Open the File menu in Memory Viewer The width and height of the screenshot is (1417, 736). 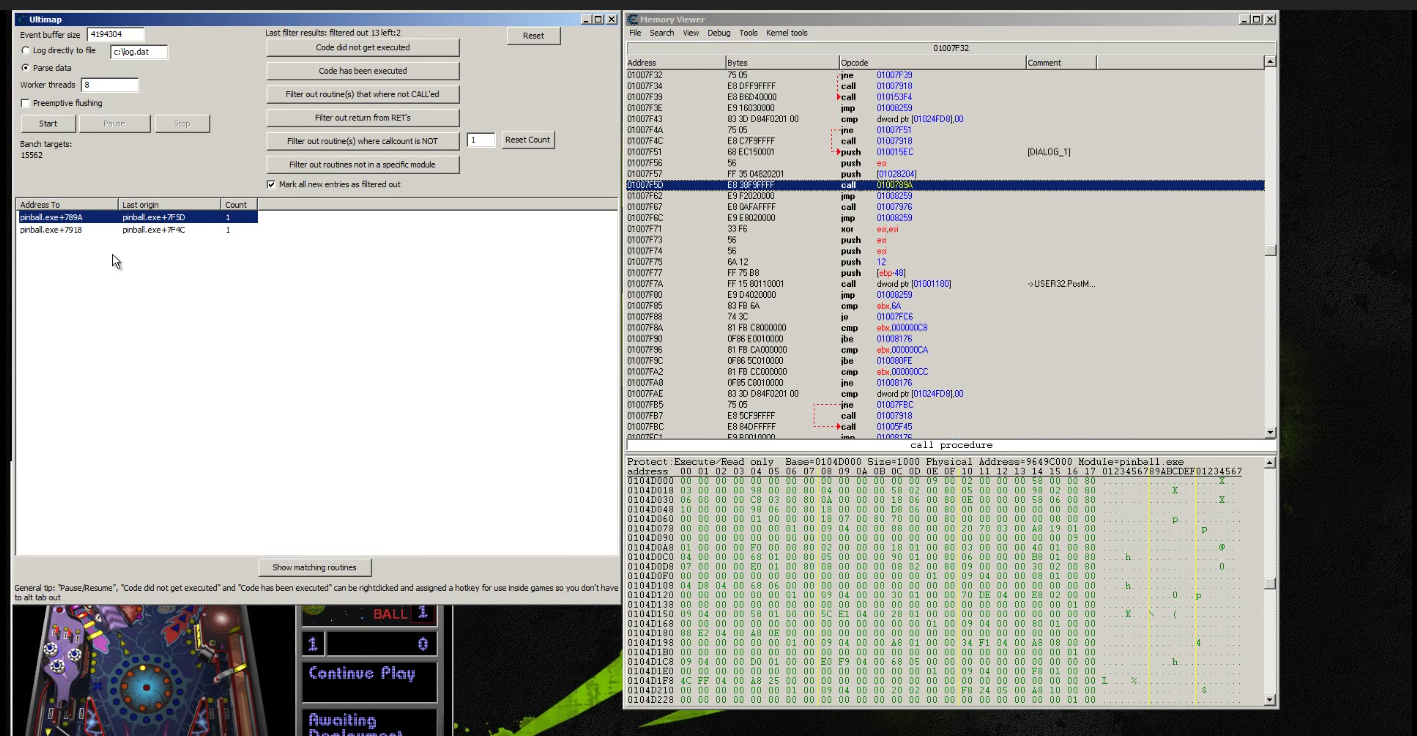coord(635,33)
